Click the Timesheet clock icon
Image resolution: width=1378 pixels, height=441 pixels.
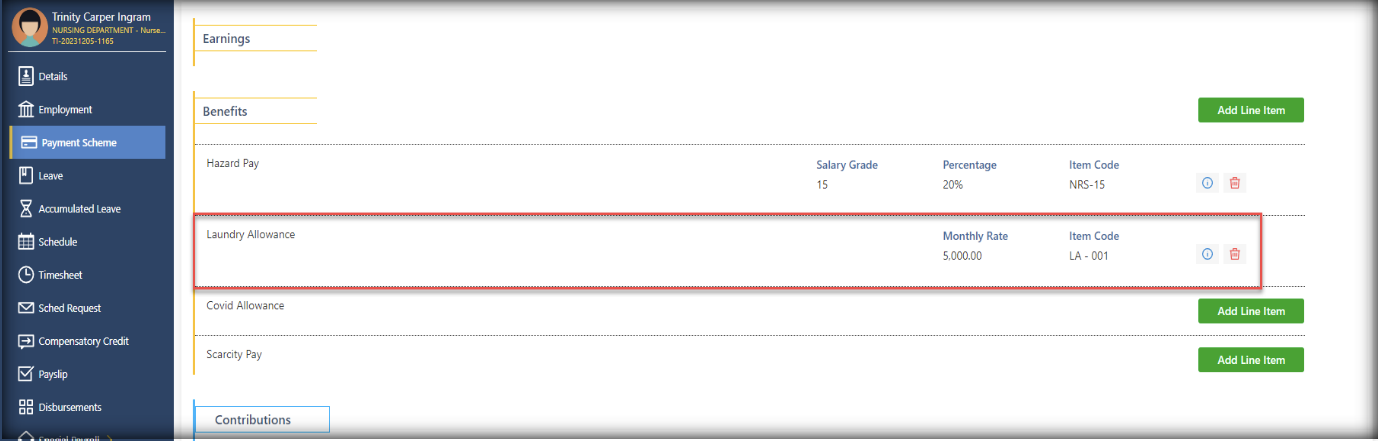(x=26, y=275)
